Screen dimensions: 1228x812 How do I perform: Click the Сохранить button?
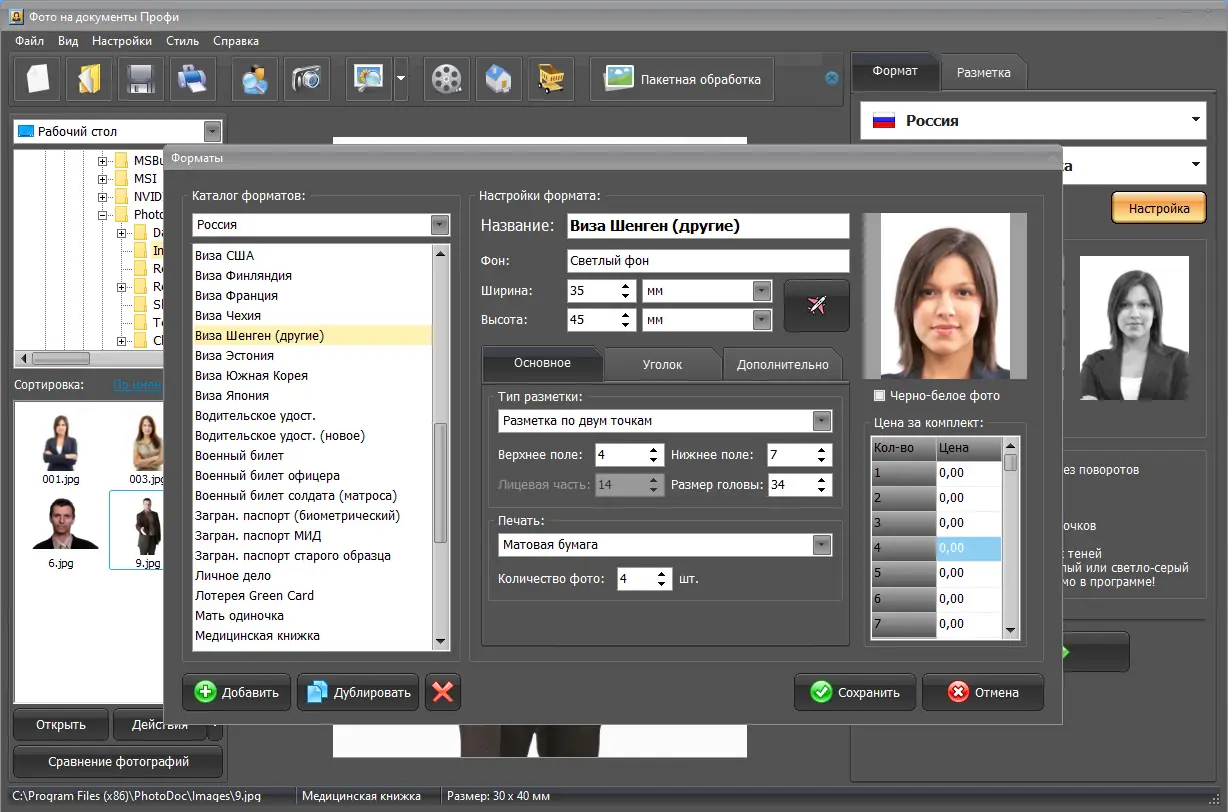pyautogui.click(x=855, y=692)
